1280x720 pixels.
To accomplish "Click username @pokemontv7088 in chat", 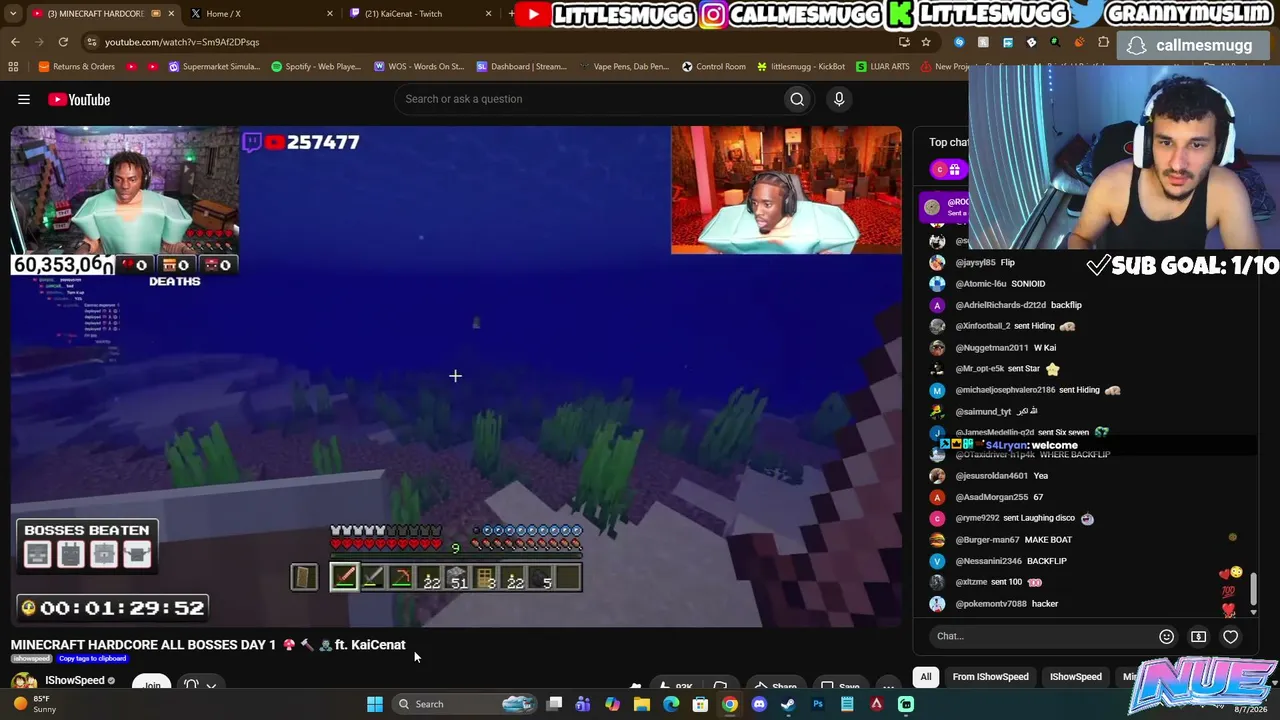I will [992, 604].
